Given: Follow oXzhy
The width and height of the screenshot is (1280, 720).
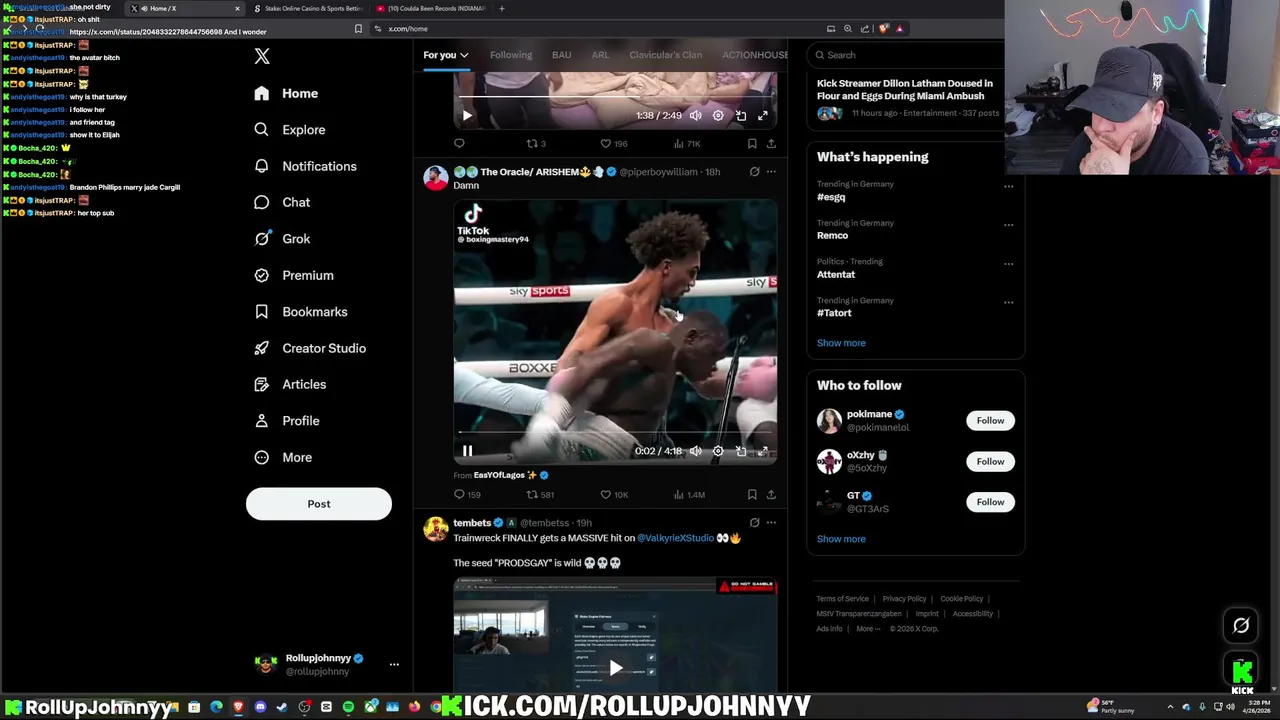Looking at the screenshot, I should (x=990, y=462).
